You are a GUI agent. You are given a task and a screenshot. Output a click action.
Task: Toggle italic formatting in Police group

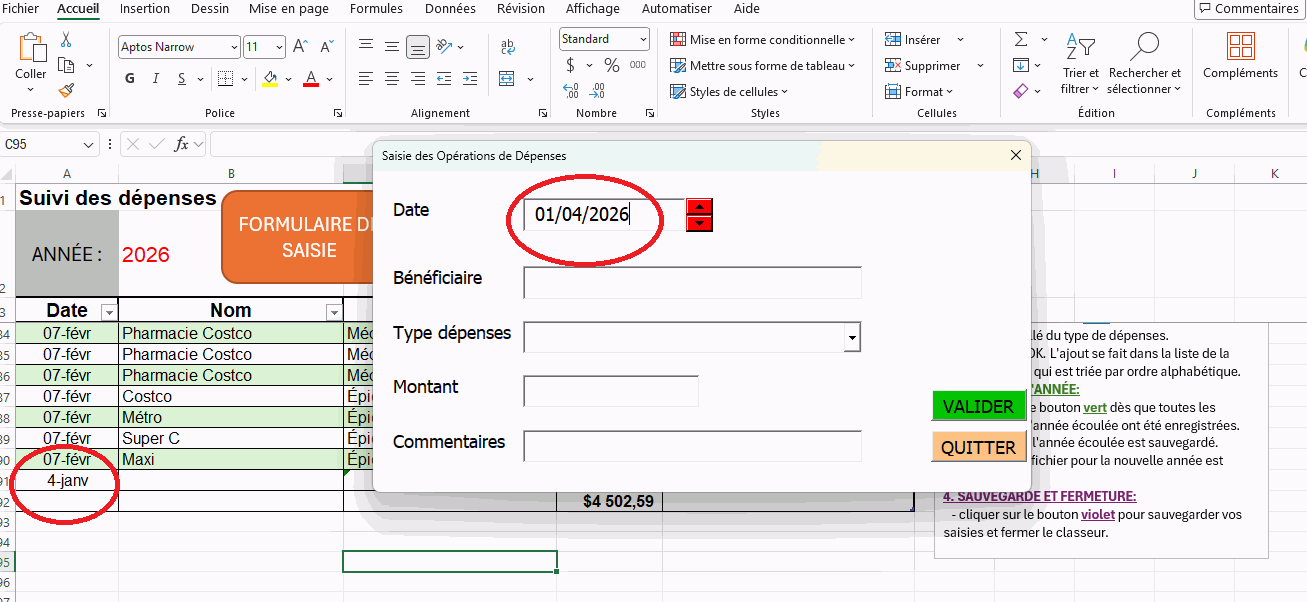(x=155, y=79)
